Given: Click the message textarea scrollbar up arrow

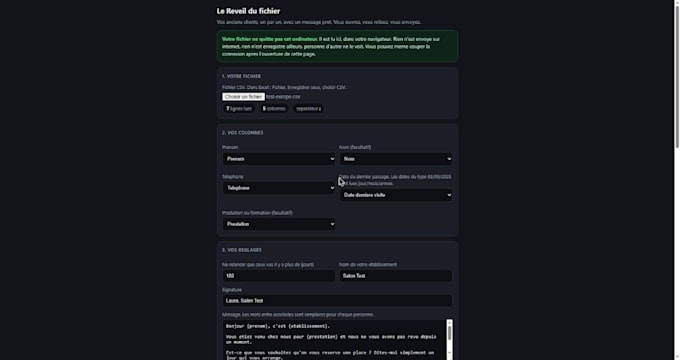Looking at the screenshot, I should pyautogui.click(x=450, y=323).
